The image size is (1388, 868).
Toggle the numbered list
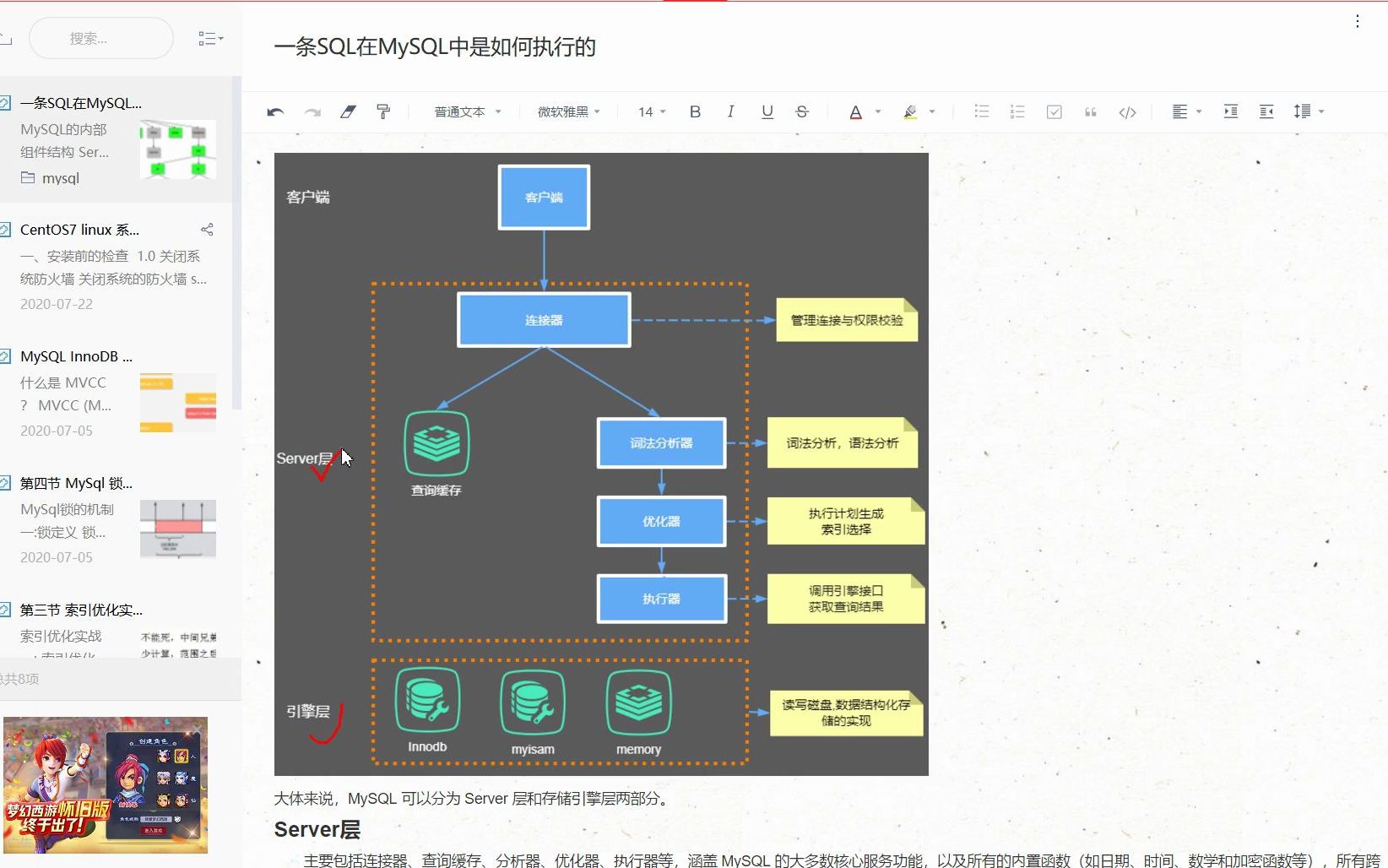point(1017,111)
